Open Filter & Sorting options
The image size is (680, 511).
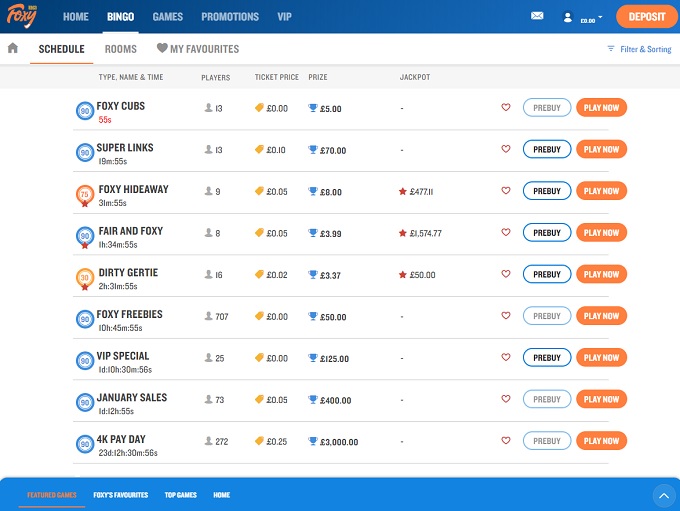639,49
